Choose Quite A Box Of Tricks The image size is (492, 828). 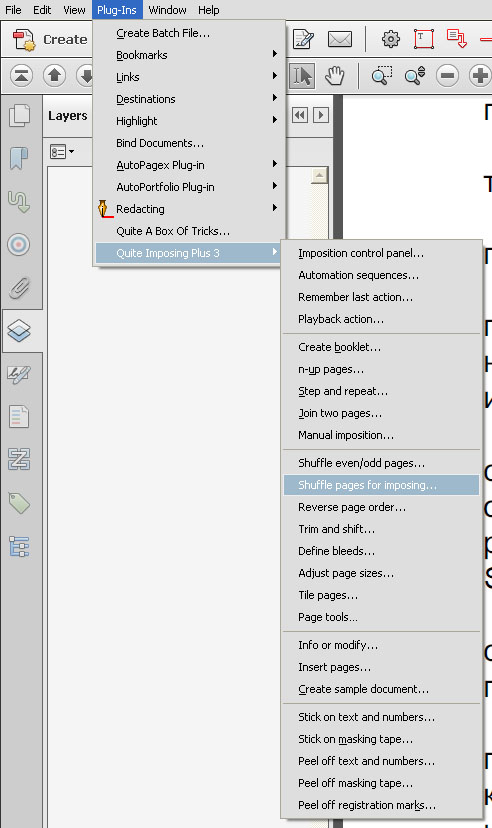(x=187, y=231)
